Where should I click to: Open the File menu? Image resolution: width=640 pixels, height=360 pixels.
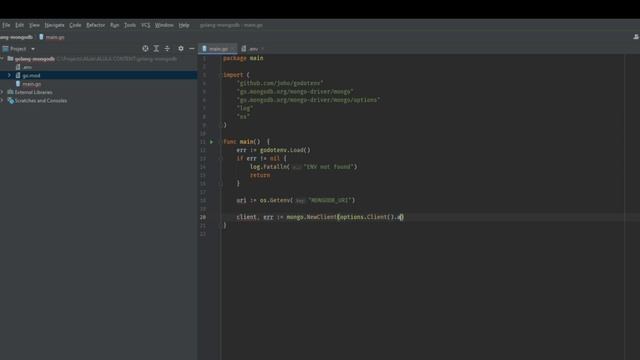point(6,25)
